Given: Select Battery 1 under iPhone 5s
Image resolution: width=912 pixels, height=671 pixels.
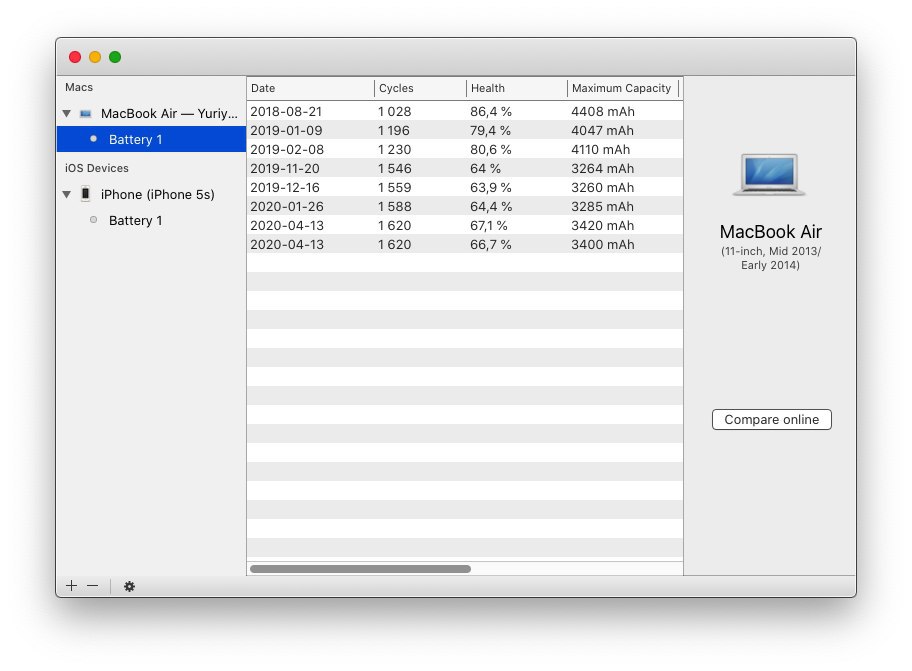Looking at the screenshot, I should [152, 220].
